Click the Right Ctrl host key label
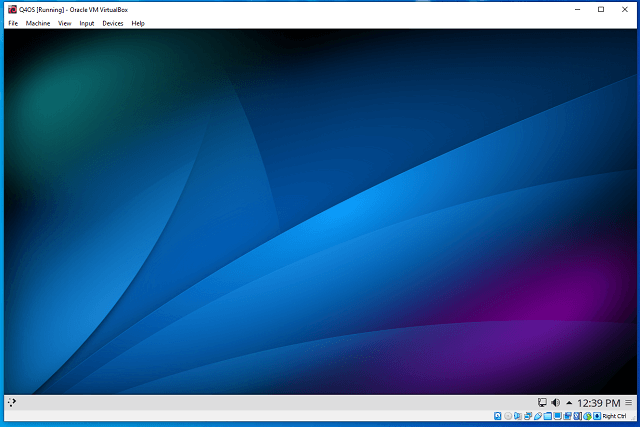640x427 pixels. click(x=615, y=416)
